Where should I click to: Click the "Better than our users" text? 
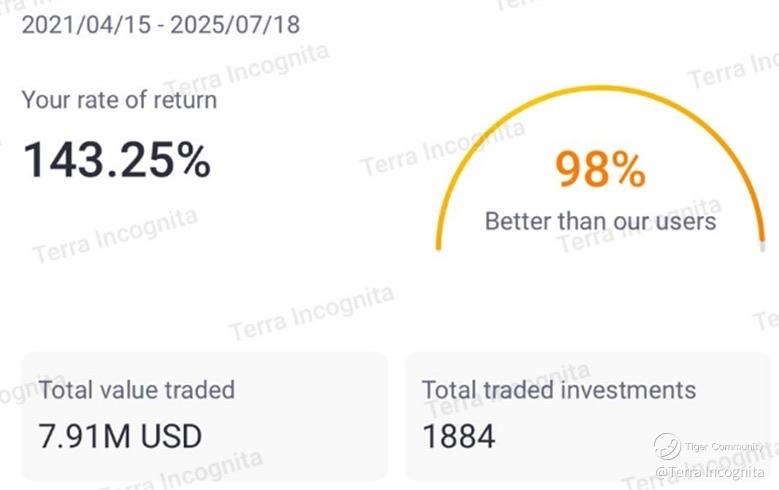600,220
